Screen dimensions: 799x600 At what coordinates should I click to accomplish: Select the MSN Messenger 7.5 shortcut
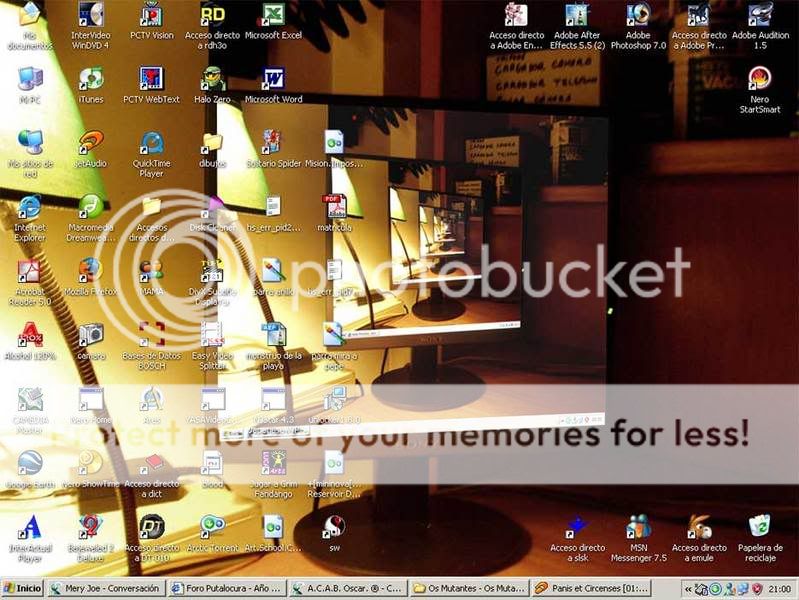(x=638, y=527)
